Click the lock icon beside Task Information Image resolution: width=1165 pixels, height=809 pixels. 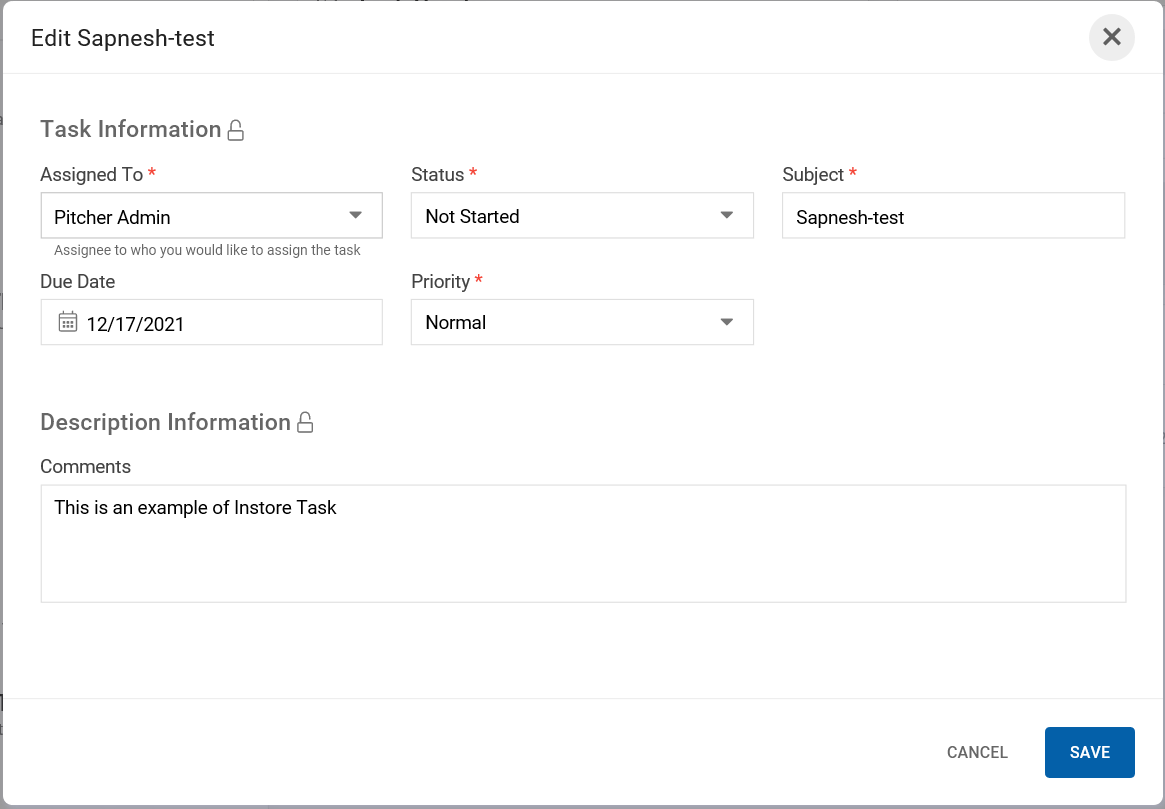236,130
